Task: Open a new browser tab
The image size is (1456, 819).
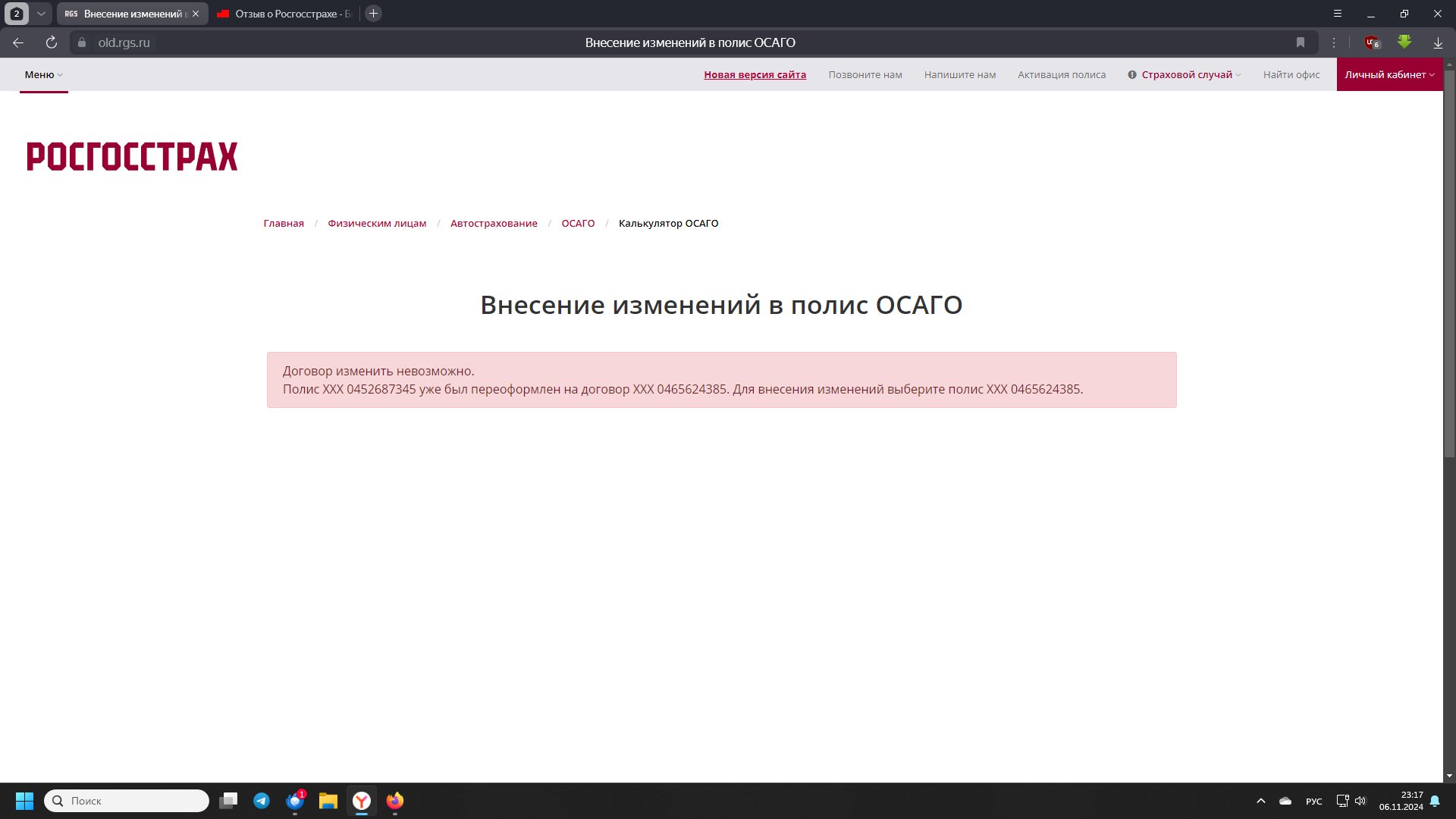Action: pyautogui.click(x=373, y=14)
